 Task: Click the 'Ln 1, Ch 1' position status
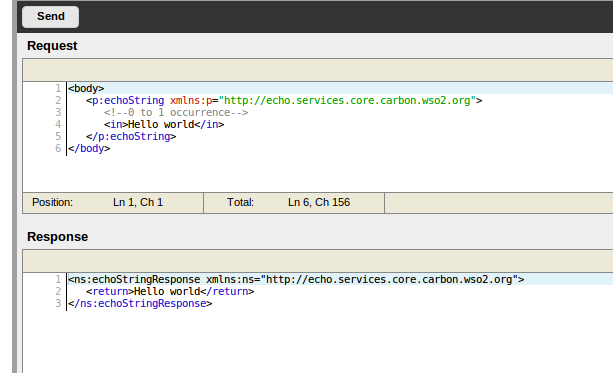tap(138, 202)
